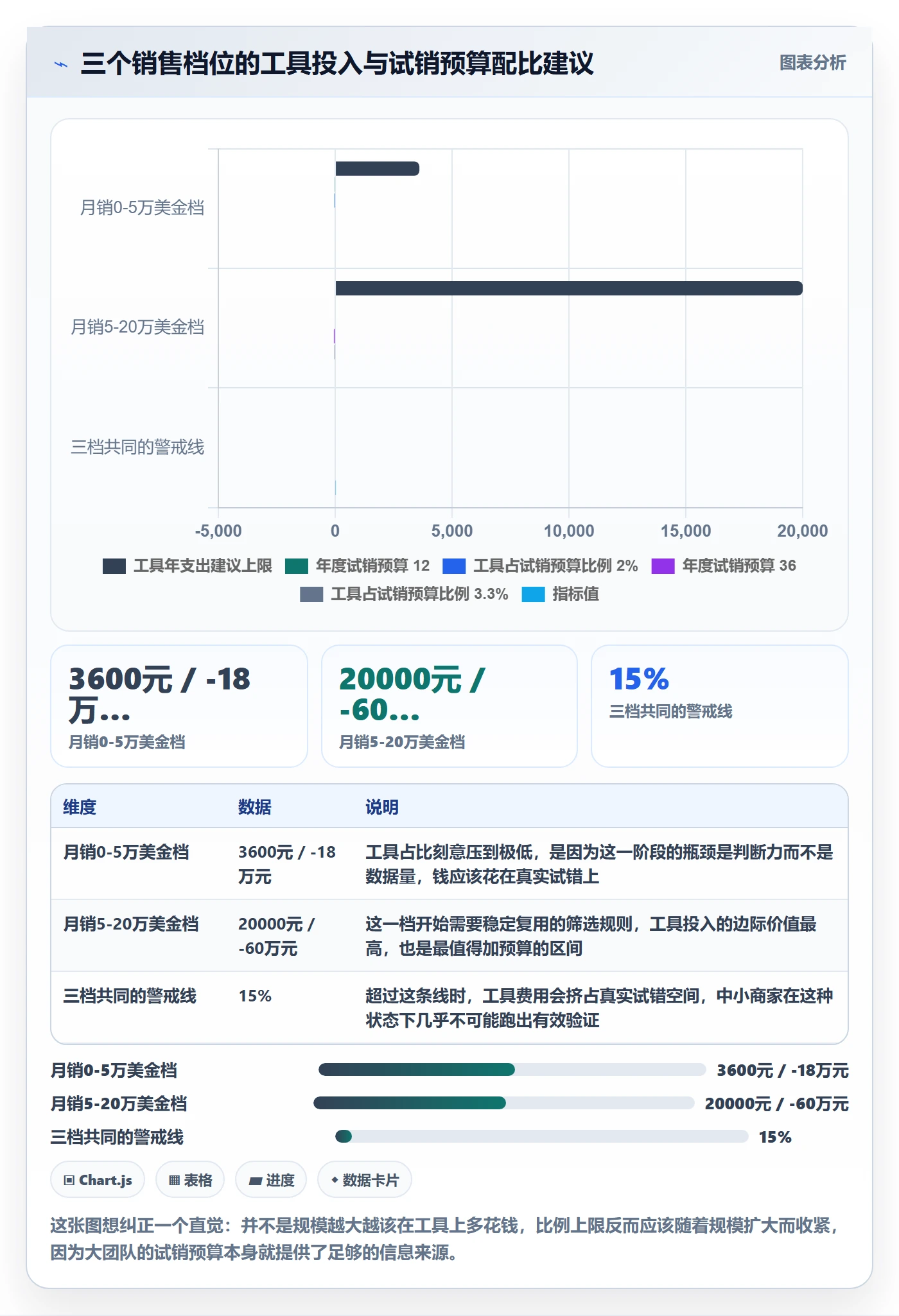Click the 图表分析 label in header

[812, 63]
